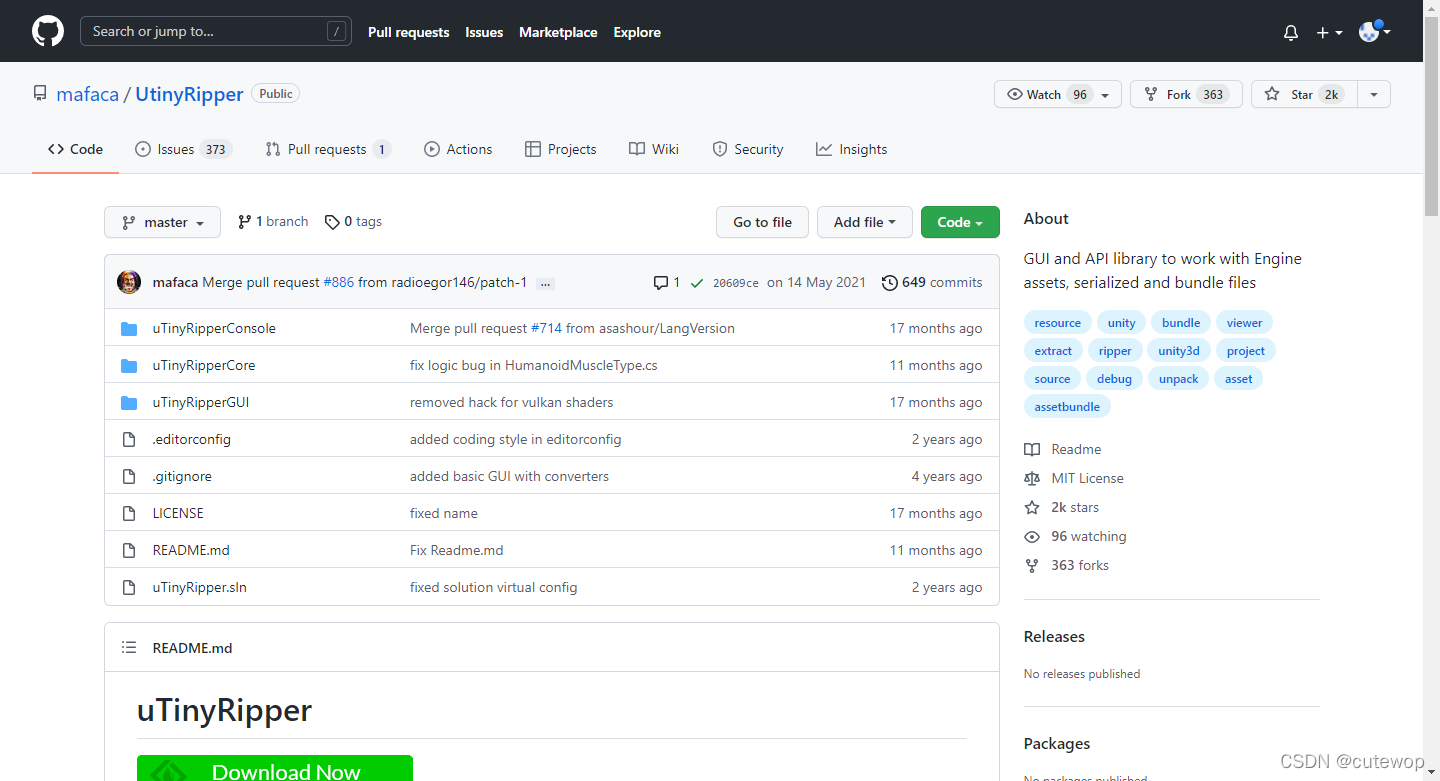Open the README.md file in list

[191, 550]
